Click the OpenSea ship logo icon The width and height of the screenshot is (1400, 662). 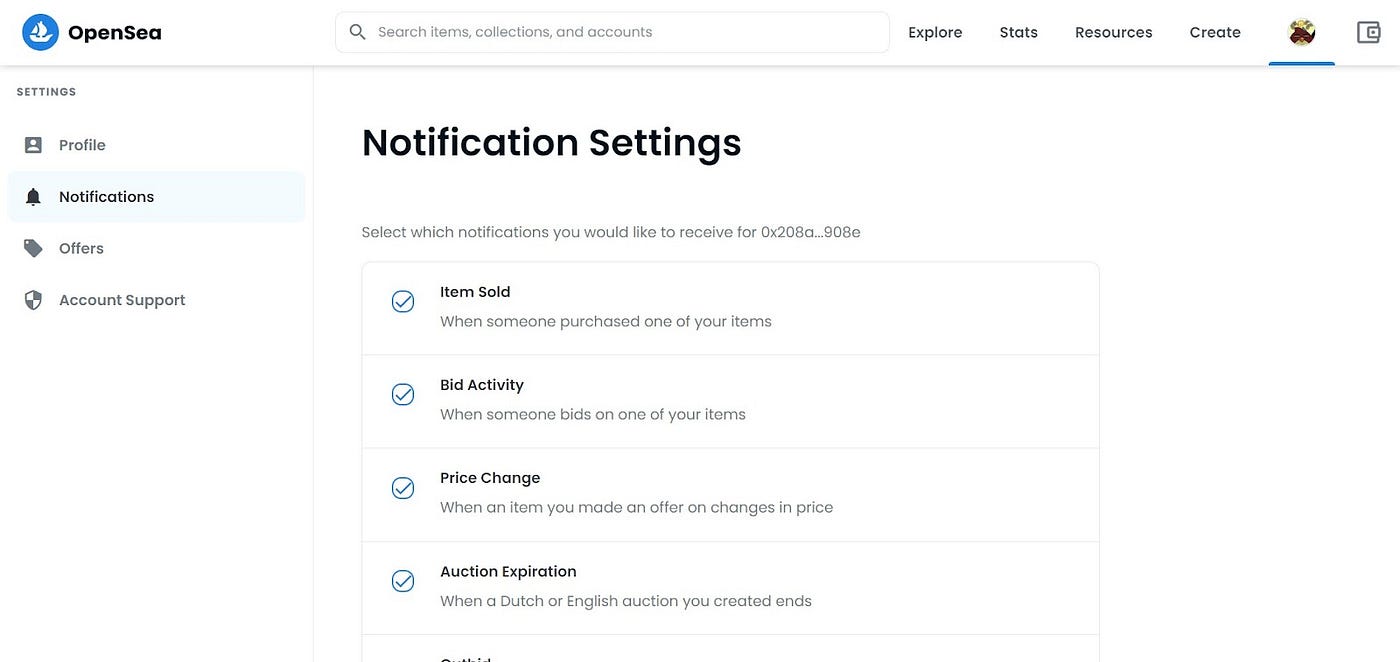pyautogui.click(x=41, y=32)
